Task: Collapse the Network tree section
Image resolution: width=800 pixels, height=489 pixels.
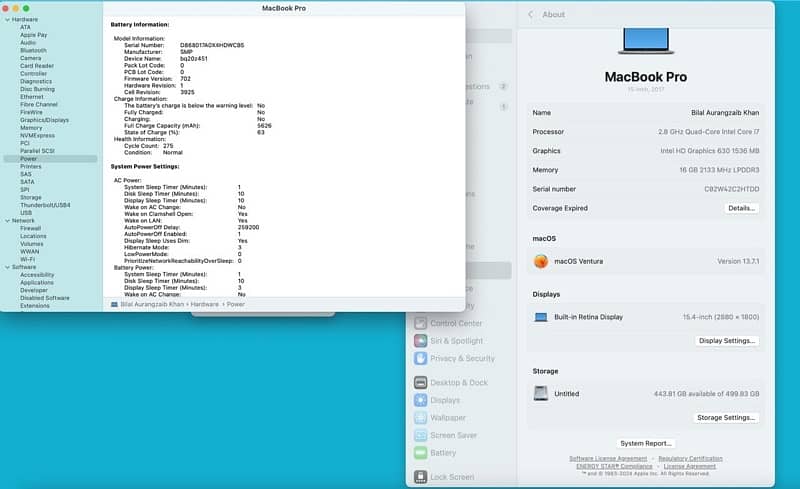Action: 5,220
